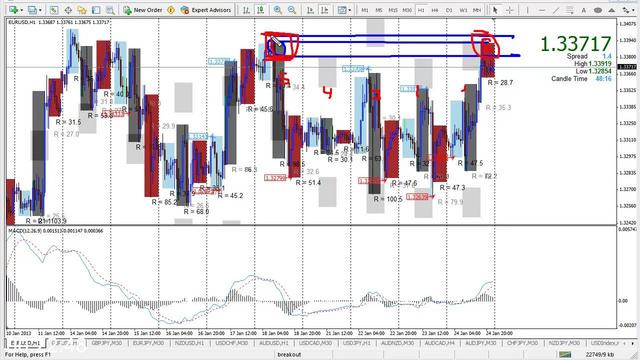The height and width of the screenshot is (360, 640).
Task: Open the Profiles toolbar icon
Action: (32, 10)
